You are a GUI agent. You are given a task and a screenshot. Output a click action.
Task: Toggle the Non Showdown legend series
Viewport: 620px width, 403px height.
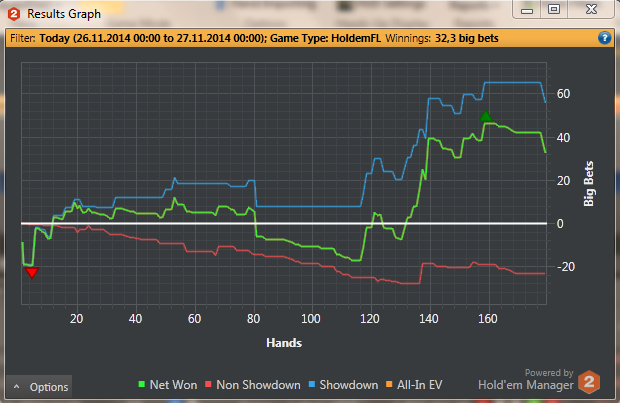pyautogui.click(x=253, y=385)
